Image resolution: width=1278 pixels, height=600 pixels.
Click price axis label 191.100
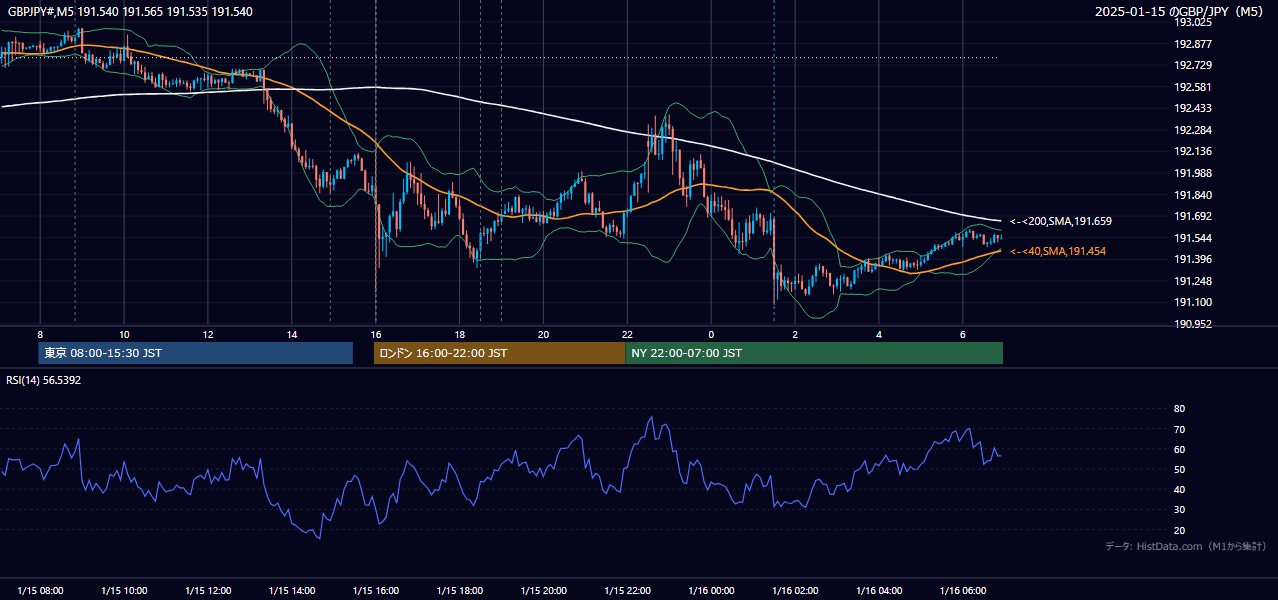(x=1193, y=303)
